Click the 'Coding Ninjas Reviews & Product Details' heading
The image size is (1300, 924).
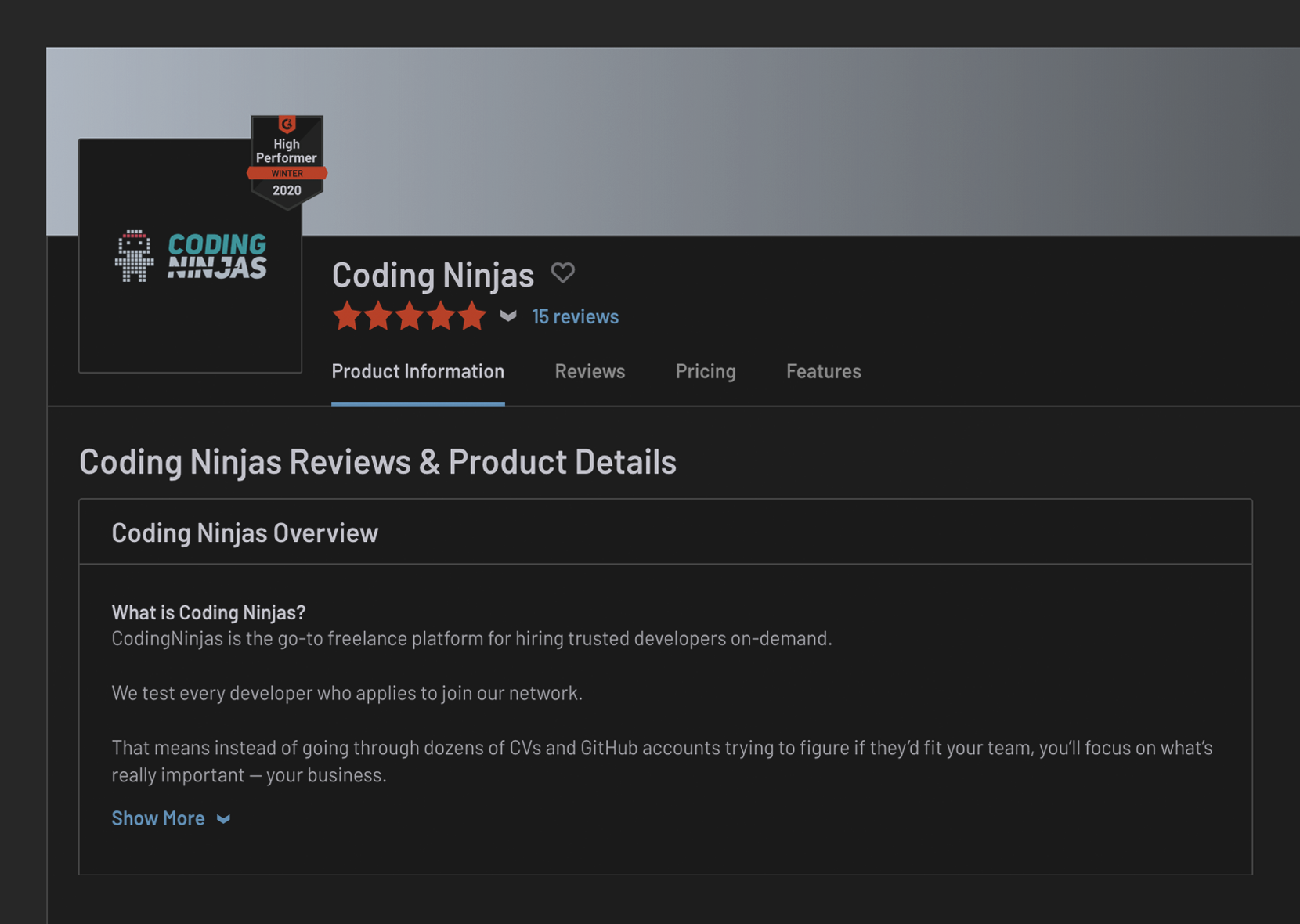[x=377, y=462]
